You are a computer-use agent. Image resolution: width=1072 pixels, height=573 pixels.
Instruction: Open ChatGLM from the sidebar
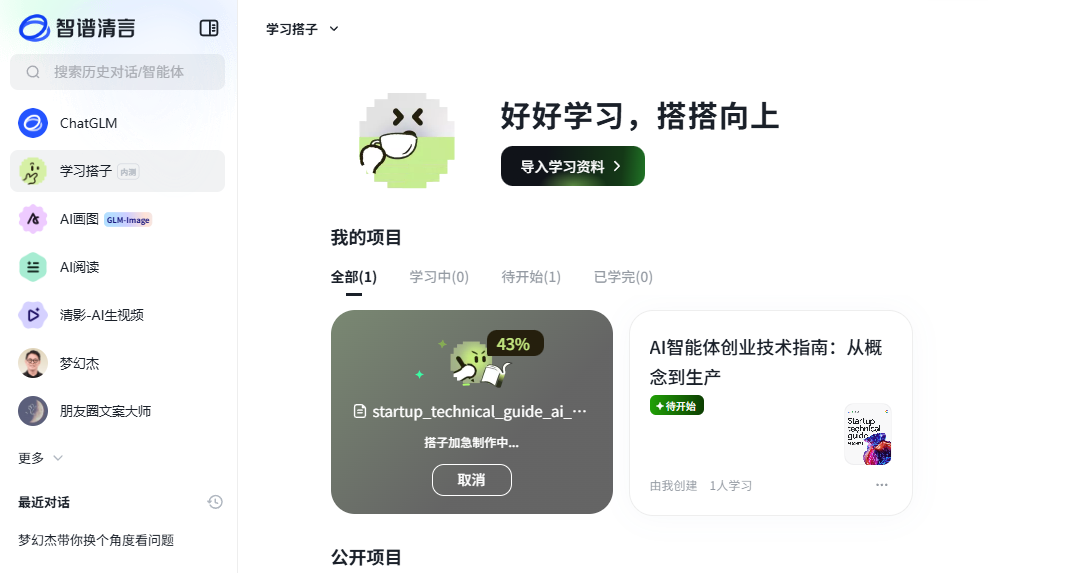[118, 123]
